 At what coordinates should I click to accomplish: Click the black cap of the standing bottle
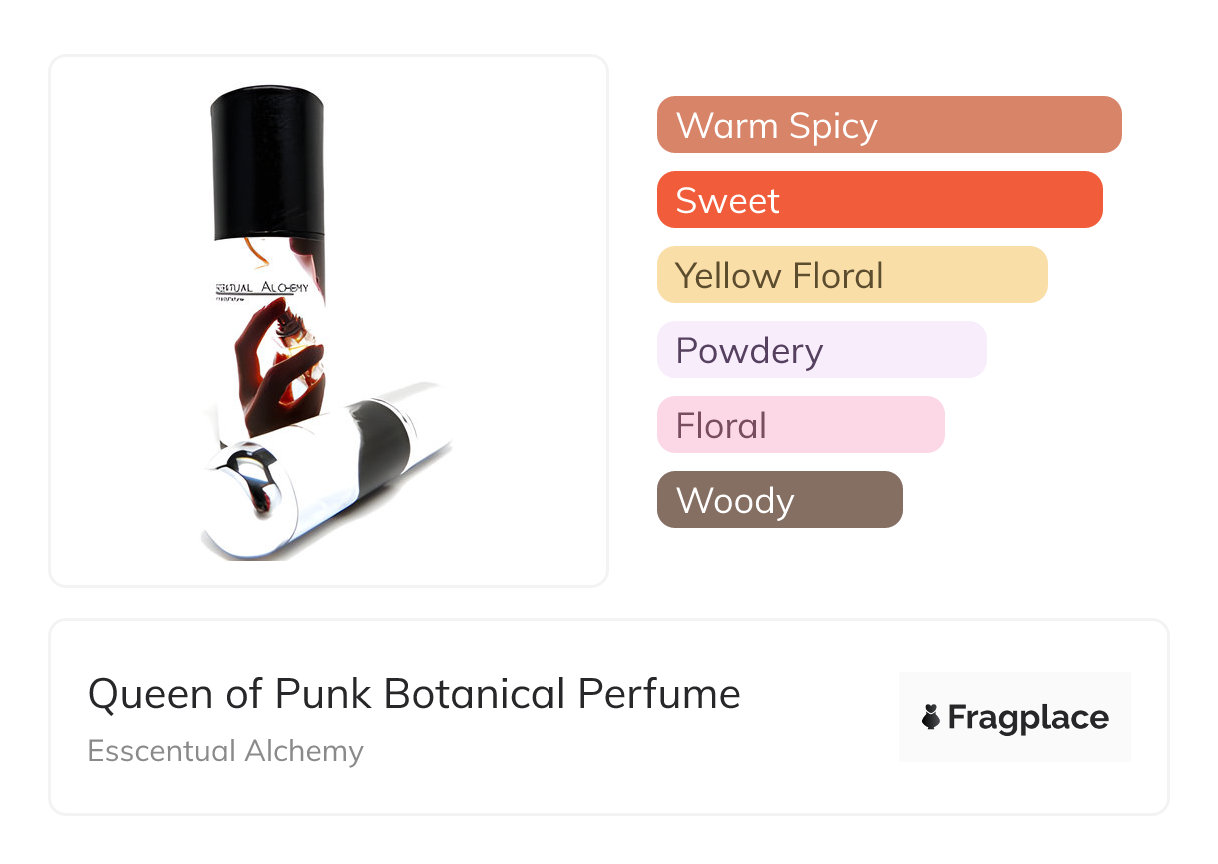(267, 160)
